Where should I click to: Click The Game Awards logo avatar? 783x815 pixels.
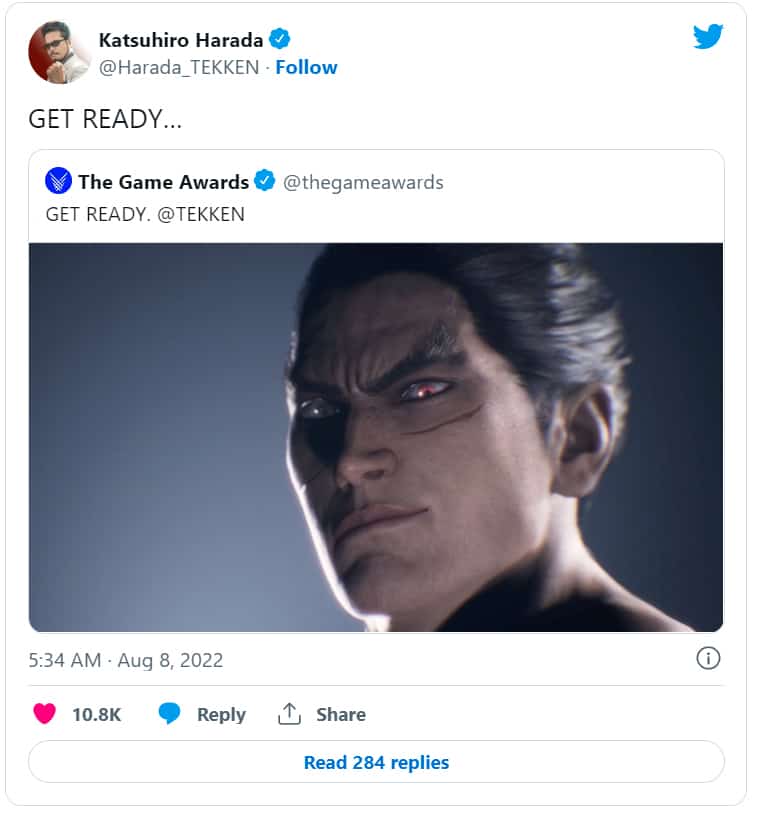pos(59,182)
